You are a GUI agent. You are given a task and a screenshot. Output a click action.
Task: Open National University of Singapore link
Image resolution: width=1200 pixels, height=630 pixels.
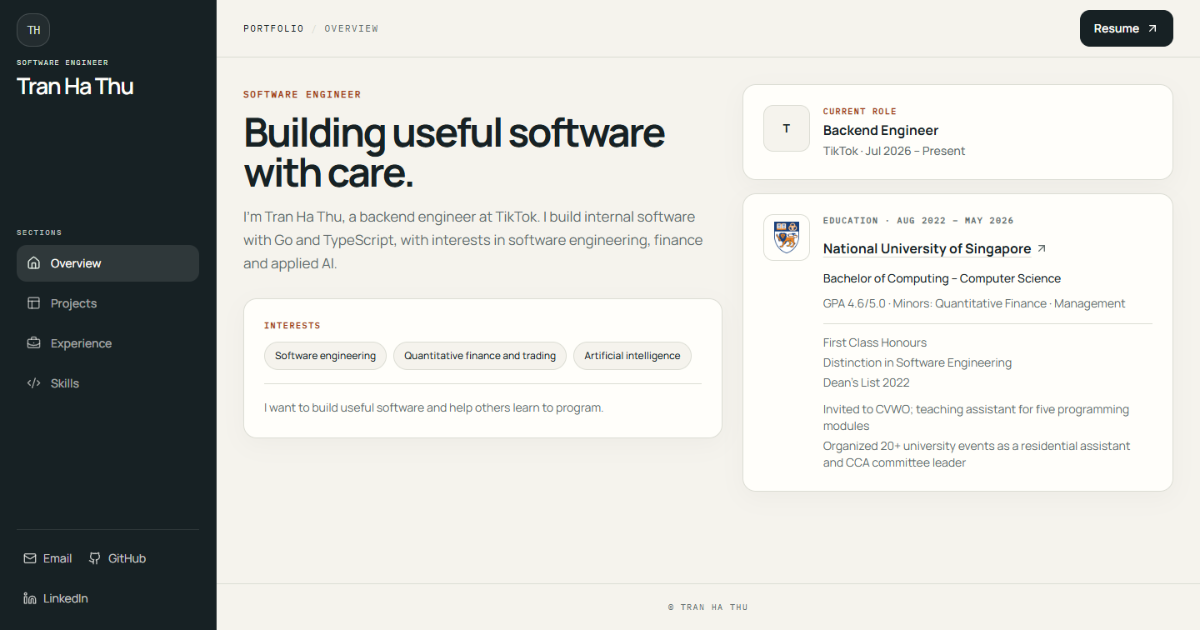click(935, 249)
